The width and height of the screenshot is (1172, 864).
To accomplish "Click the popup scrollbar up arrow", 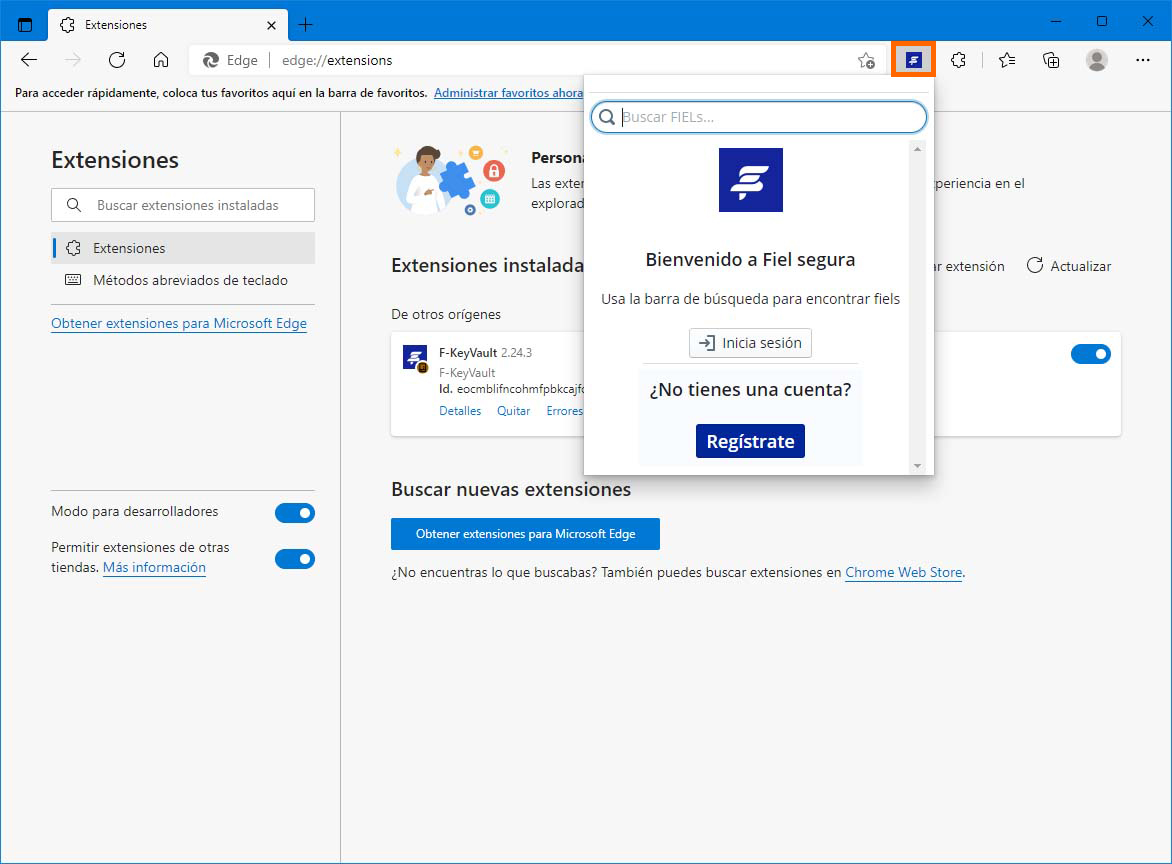I will click(917, 149).
